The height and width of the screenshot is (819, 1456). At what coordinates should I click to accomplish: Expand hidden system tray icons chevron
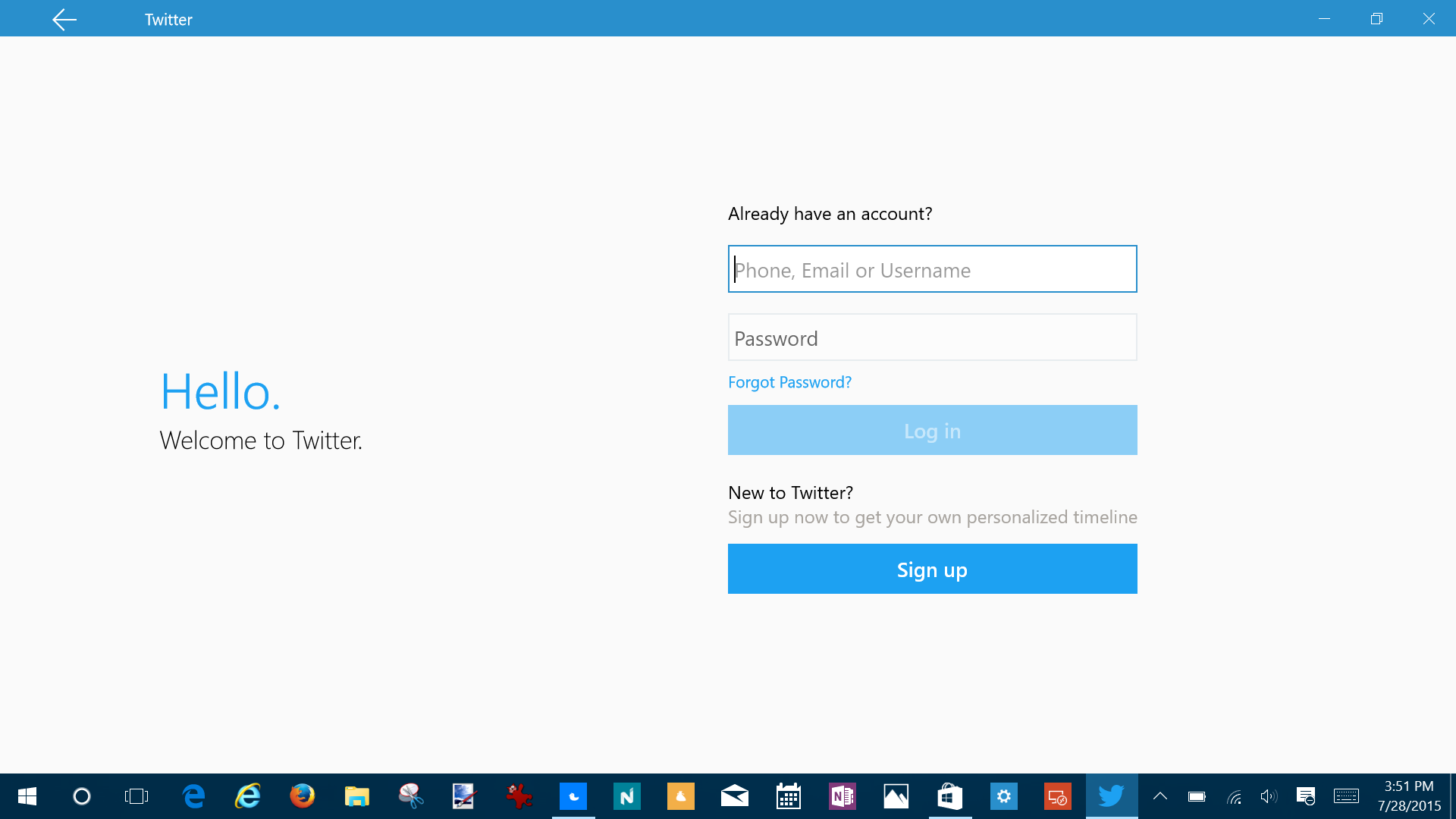[1159, 796]
